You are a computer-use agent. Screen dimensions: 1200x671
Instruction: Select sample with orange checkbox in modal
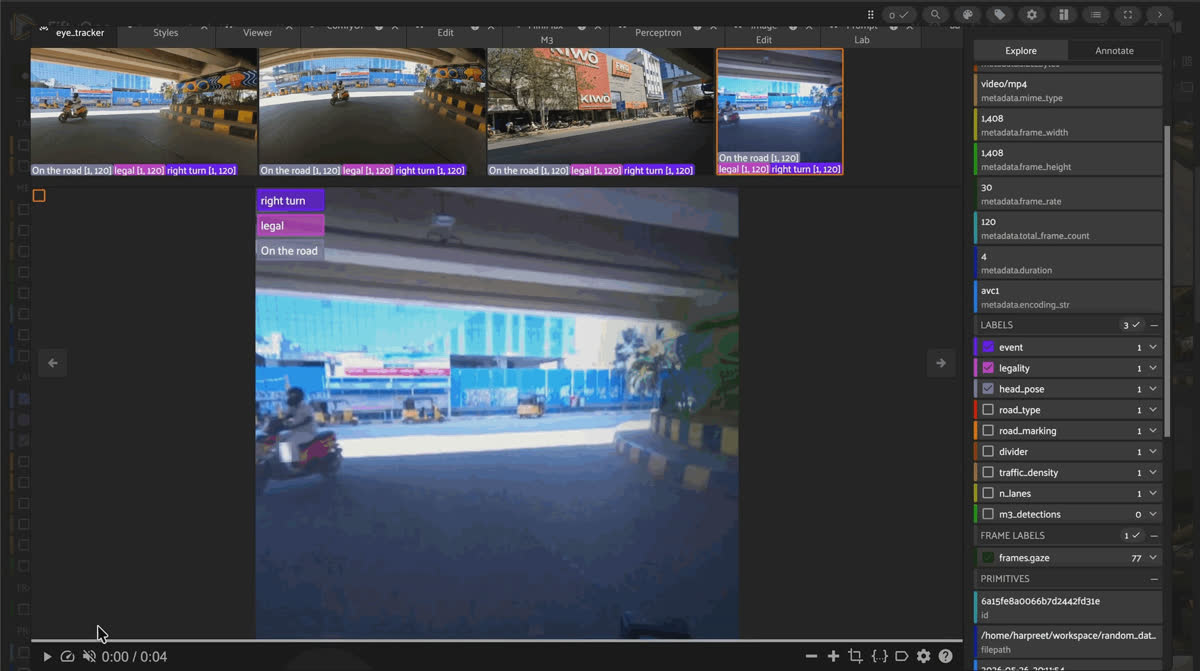(x=39, y=196)
